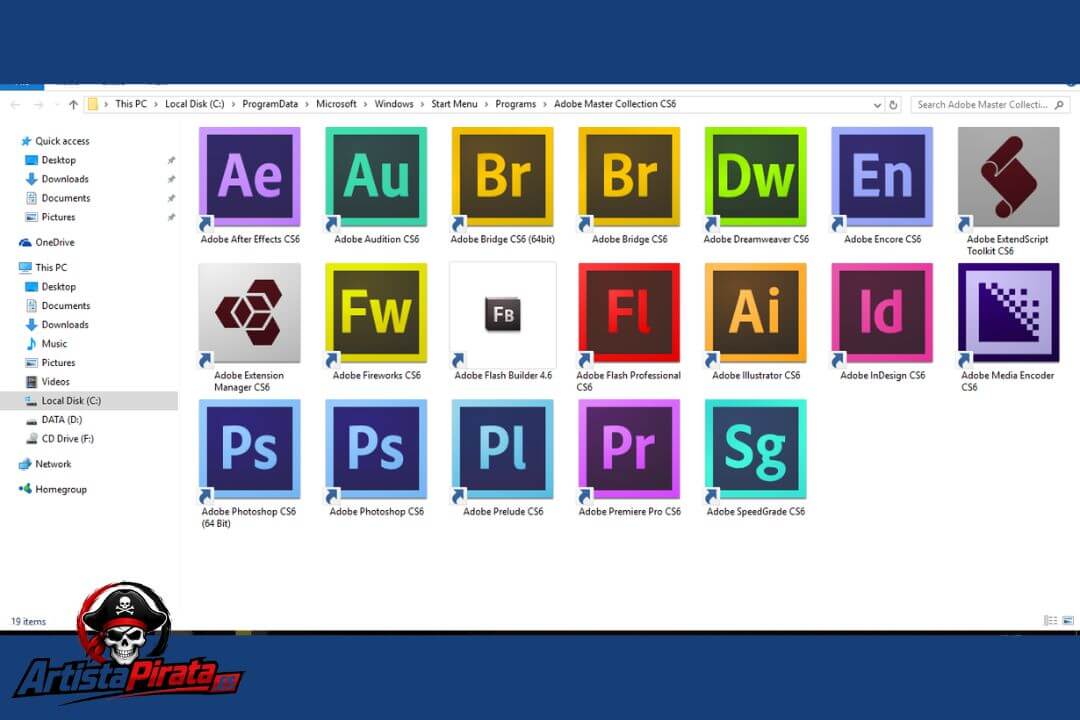
Task: Launch Adobe Dreamweaver CS6 shortcut
Action: tap(756, 177)
